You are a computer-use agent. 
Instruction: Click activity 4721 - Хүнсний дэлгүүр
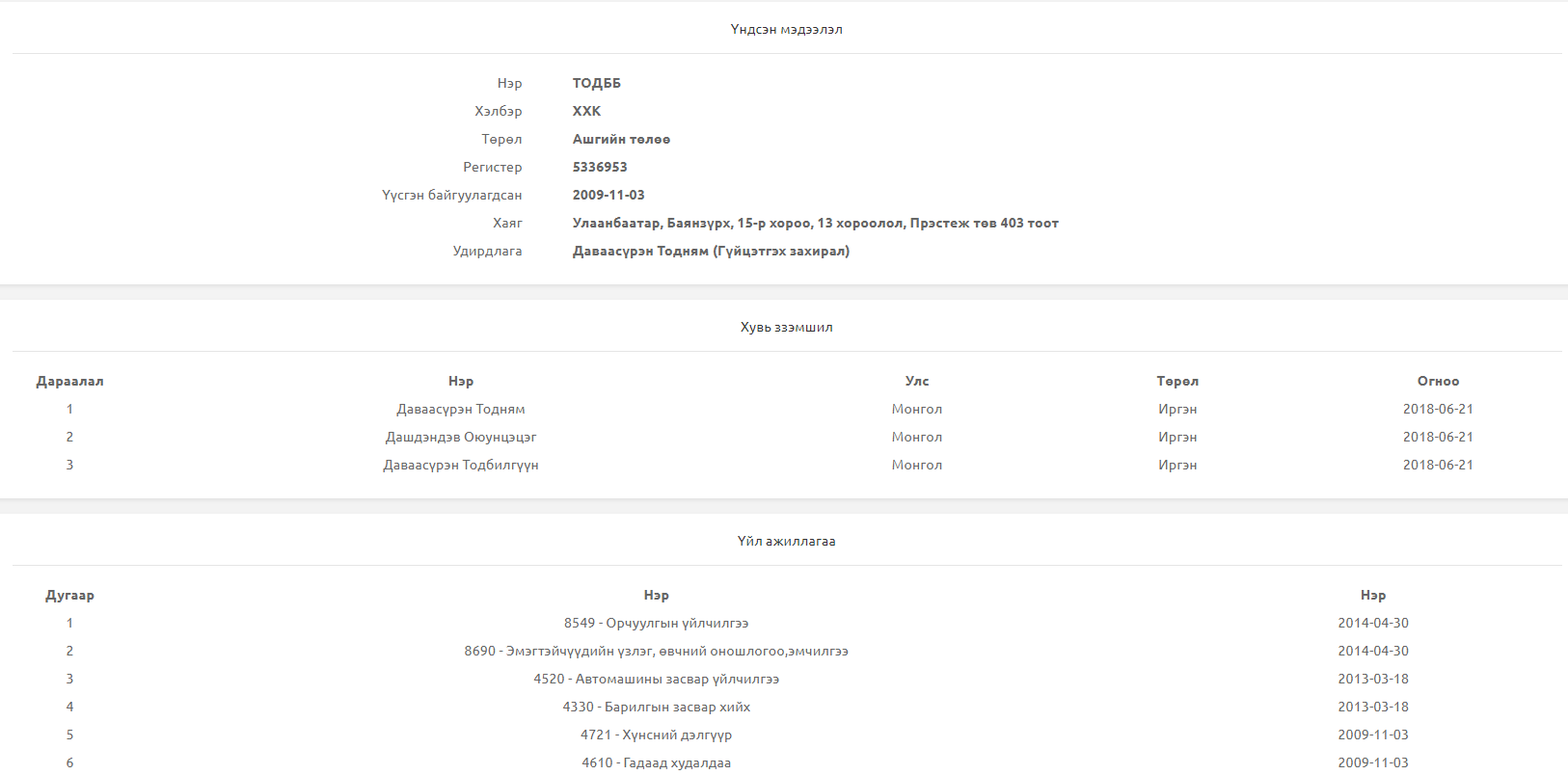656,735
